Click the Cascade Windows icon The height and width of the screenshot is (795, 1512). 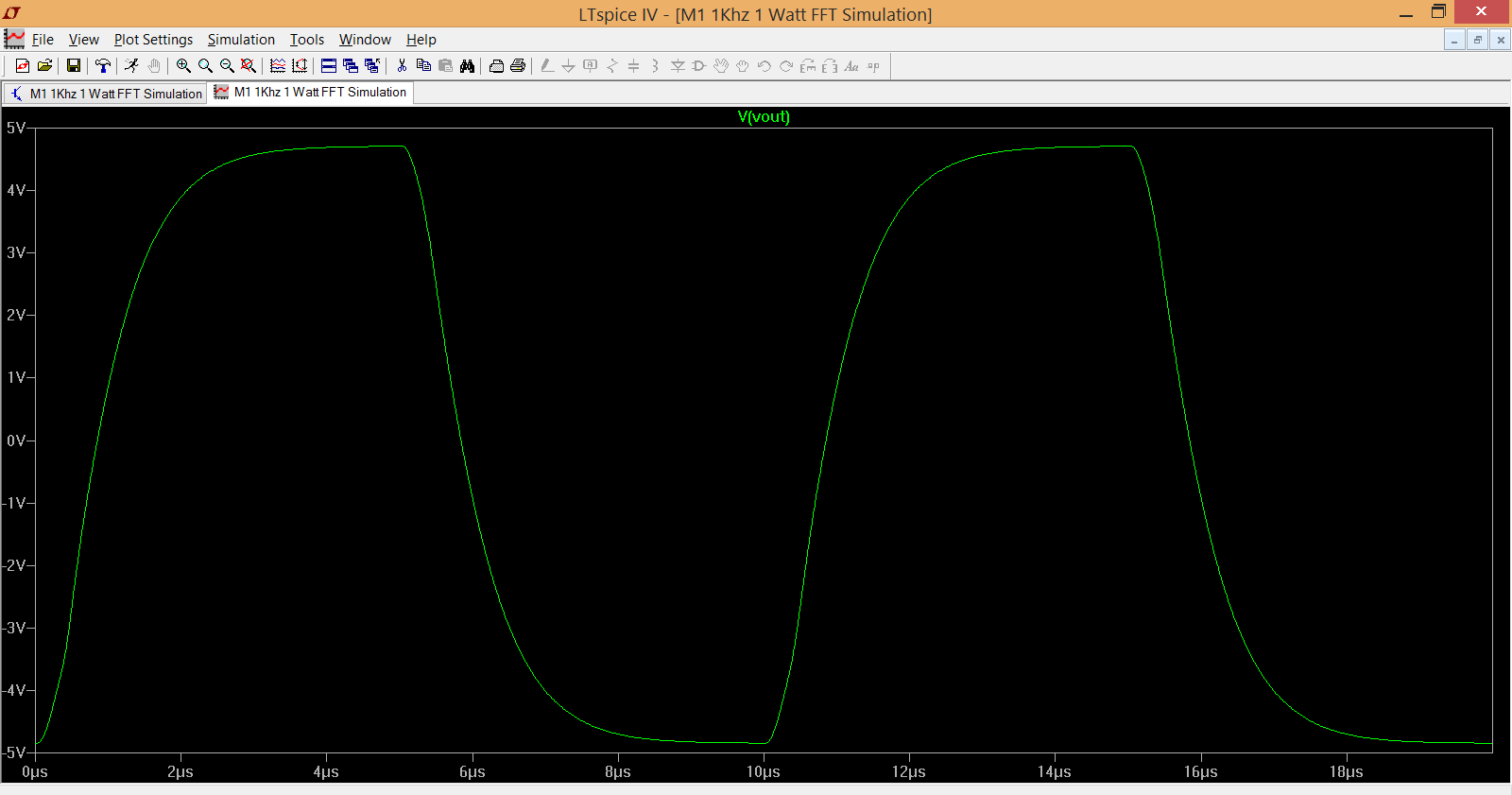(x=351, y=66)
